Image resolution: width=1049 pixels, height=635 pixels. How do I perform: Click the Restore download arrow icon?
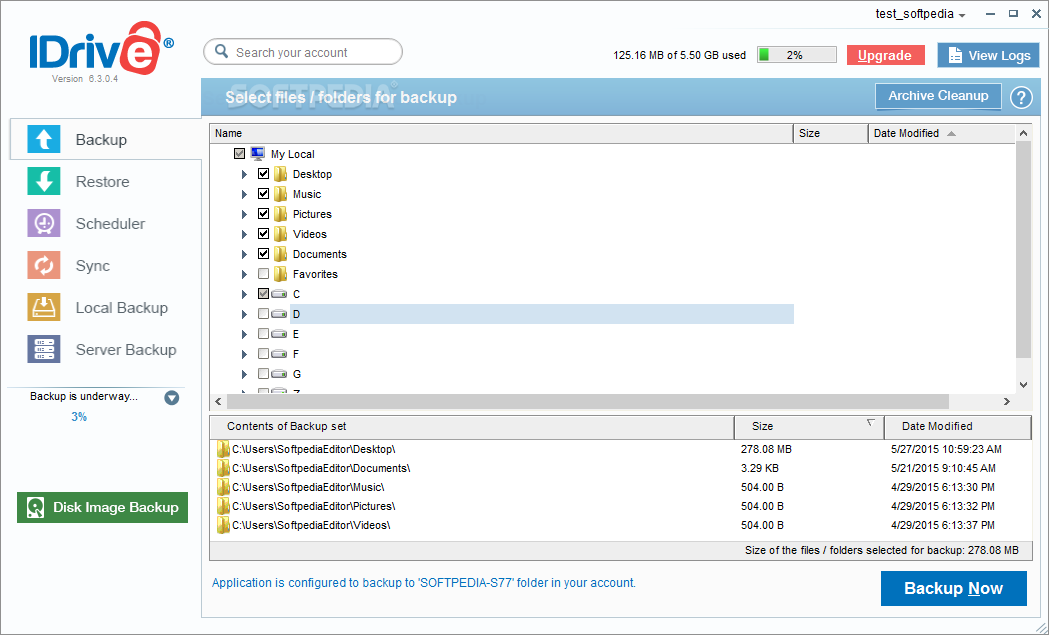tap(43, 181)
